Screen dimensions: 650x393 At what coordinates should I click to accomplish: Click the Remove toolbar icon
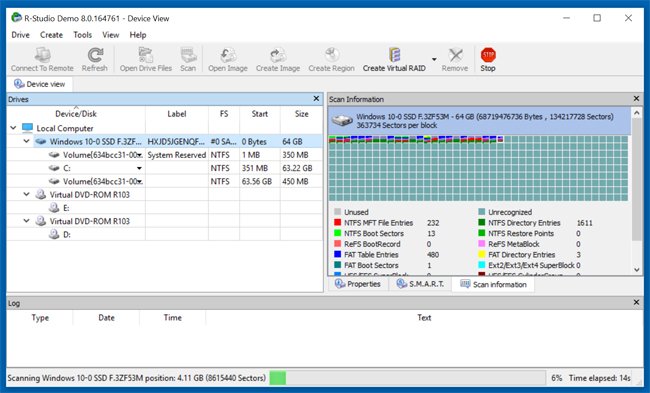(455, 59)
